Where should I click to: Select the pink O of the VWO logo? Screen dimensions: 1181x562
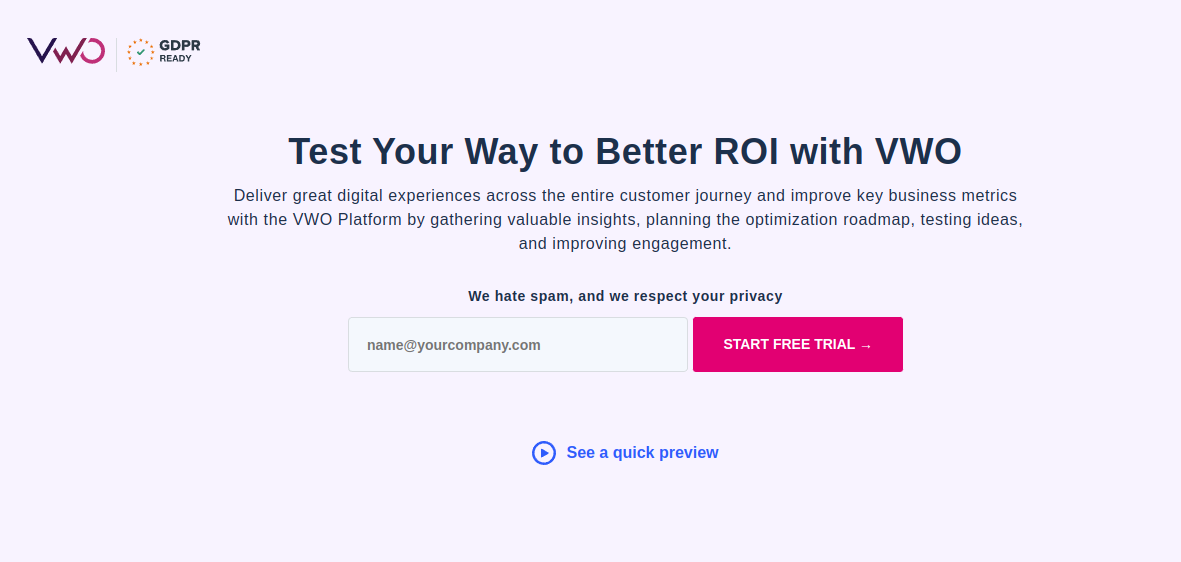[x=92, y=51]
